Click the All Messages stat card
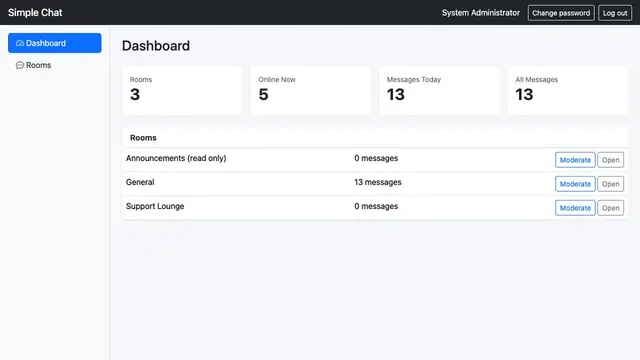The height and width of the screenshot is (360, 640). [x=568, y=91]
